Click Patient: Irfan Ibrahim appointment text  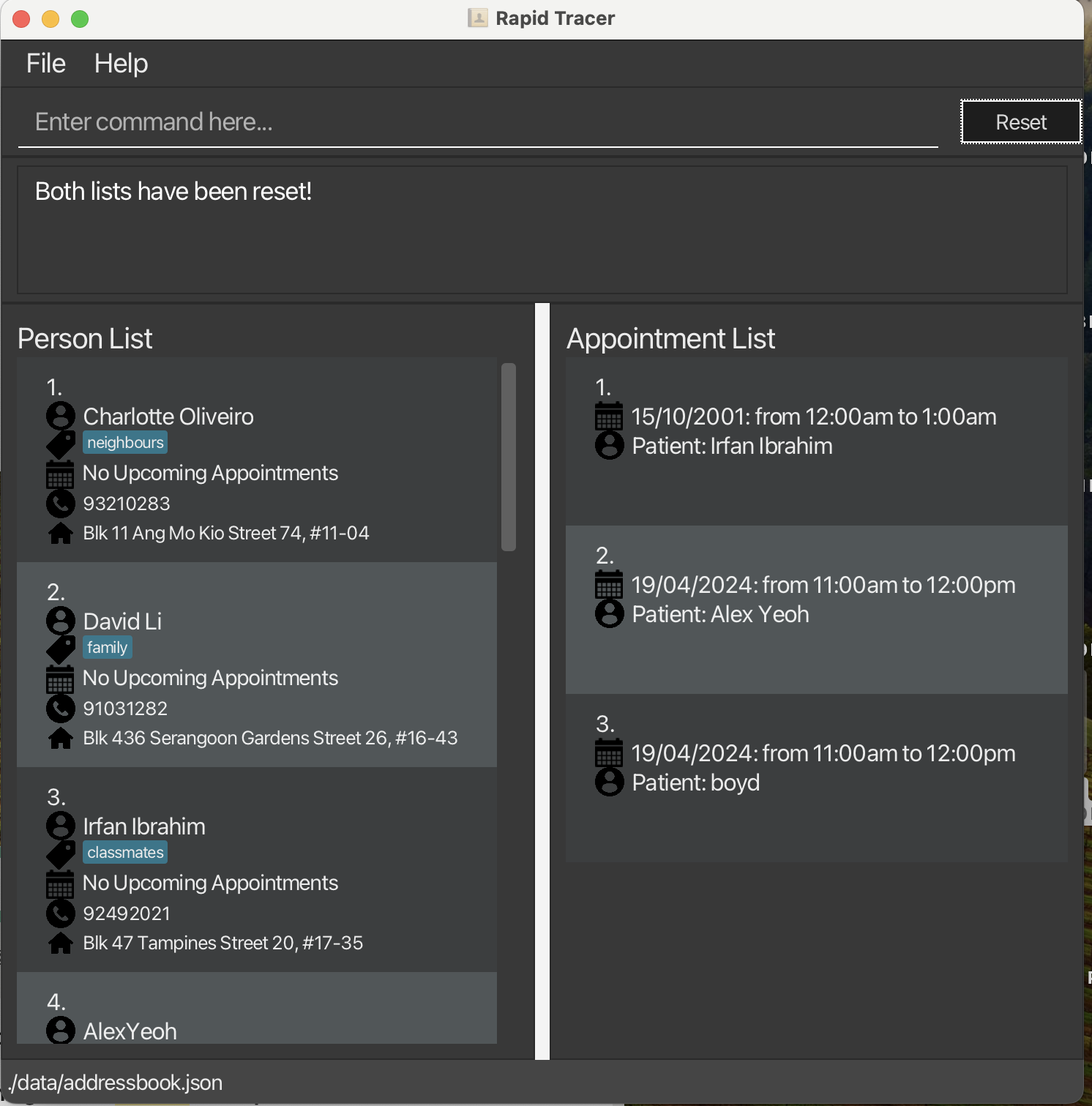733,446
